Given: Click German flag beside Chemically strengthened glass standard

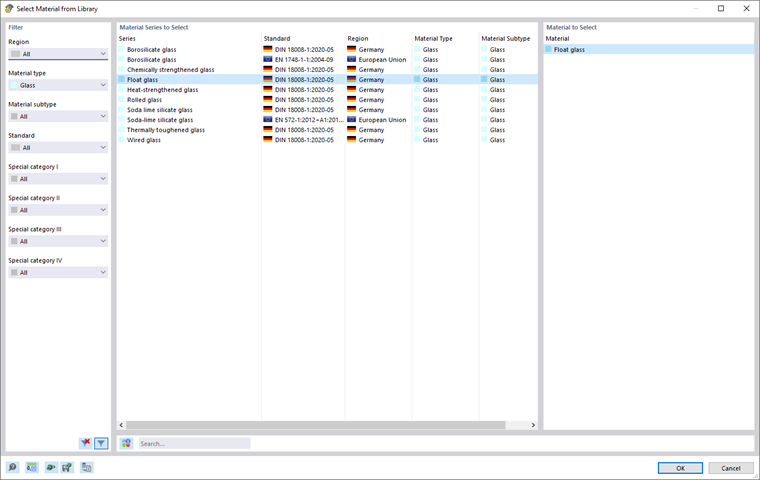Looking at the screenshot, I should pyautogui.click(x=268, y=69).
